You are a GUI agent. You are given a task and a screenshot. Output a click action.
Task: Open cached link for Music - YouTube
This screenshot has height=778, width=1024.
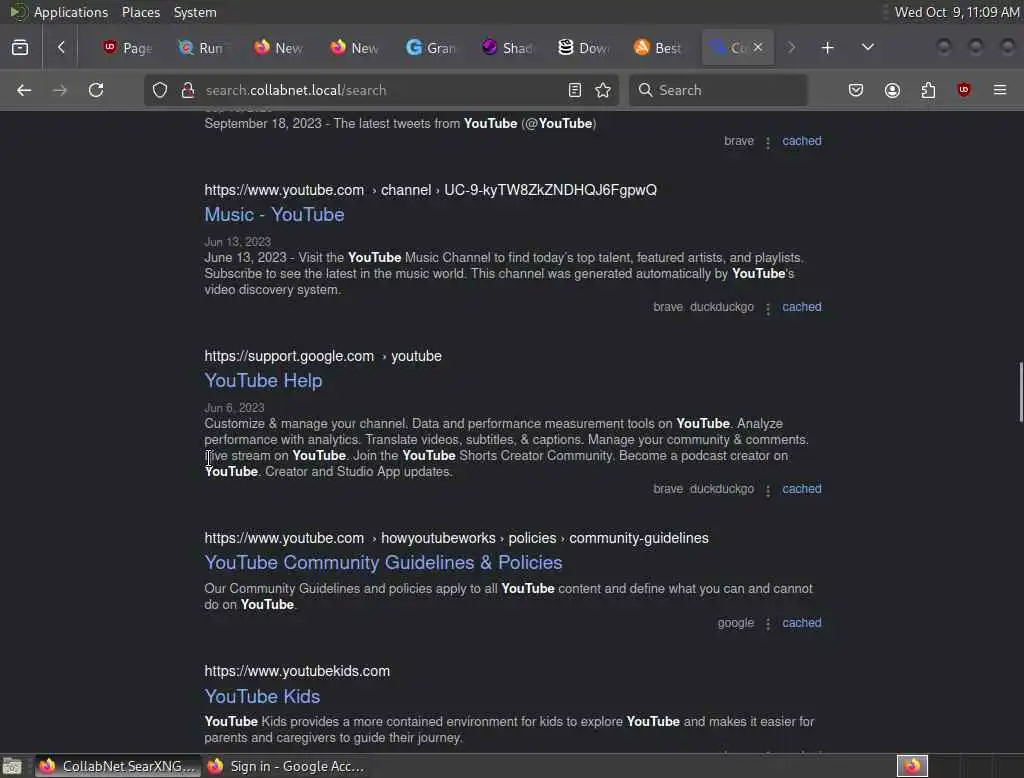[x=802, y=307]
